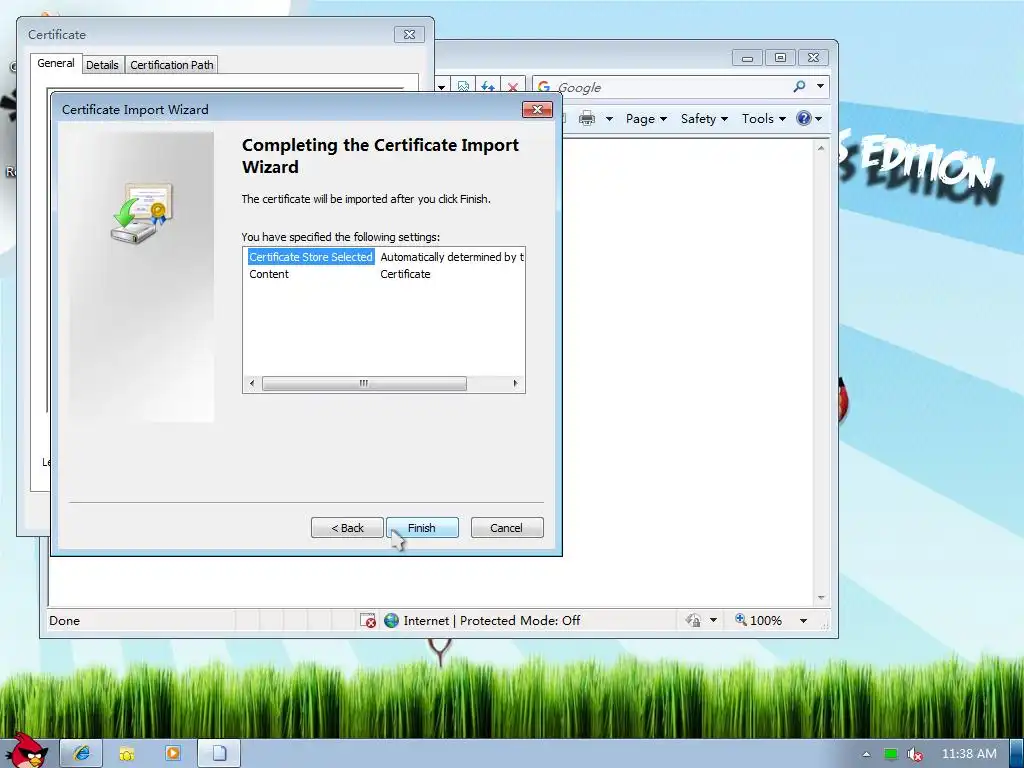
Task: Click the Refresh icon in address bar
Action: [488, 87]
